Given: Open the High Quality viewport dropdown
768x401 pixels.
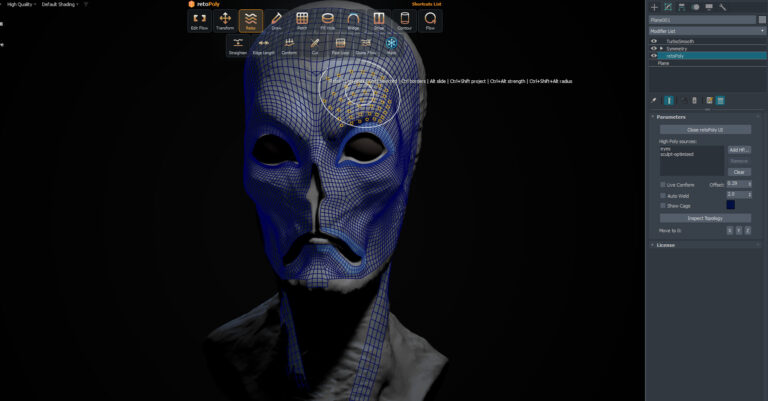Looking at the screenshot, I should [21, 4].
